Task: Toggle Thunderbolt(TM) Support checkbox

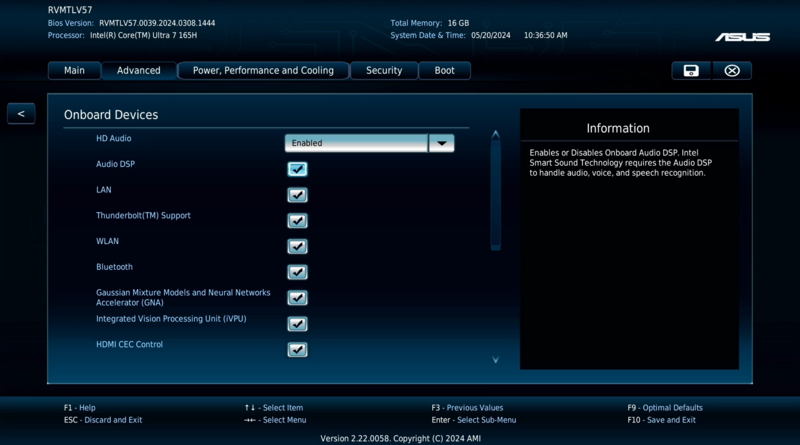Action: tap(297, 220)
